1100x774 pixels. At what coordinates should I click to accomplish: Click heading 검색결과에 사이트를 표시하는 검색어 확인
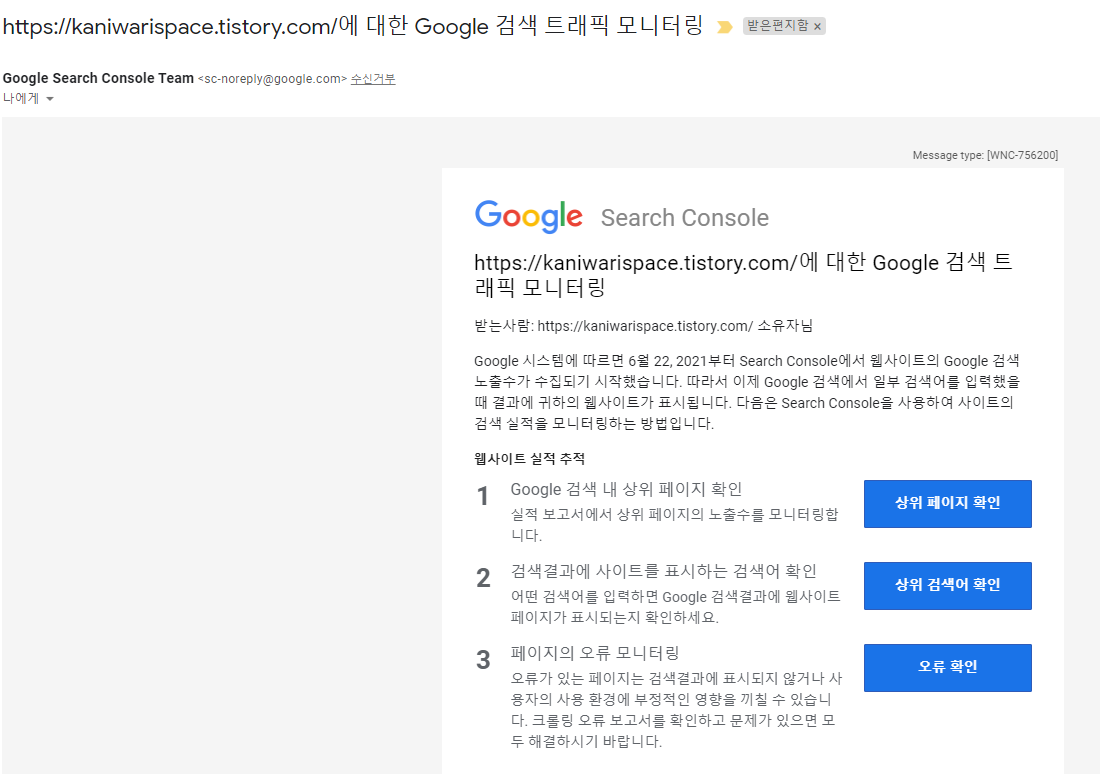tap(664, 571)
